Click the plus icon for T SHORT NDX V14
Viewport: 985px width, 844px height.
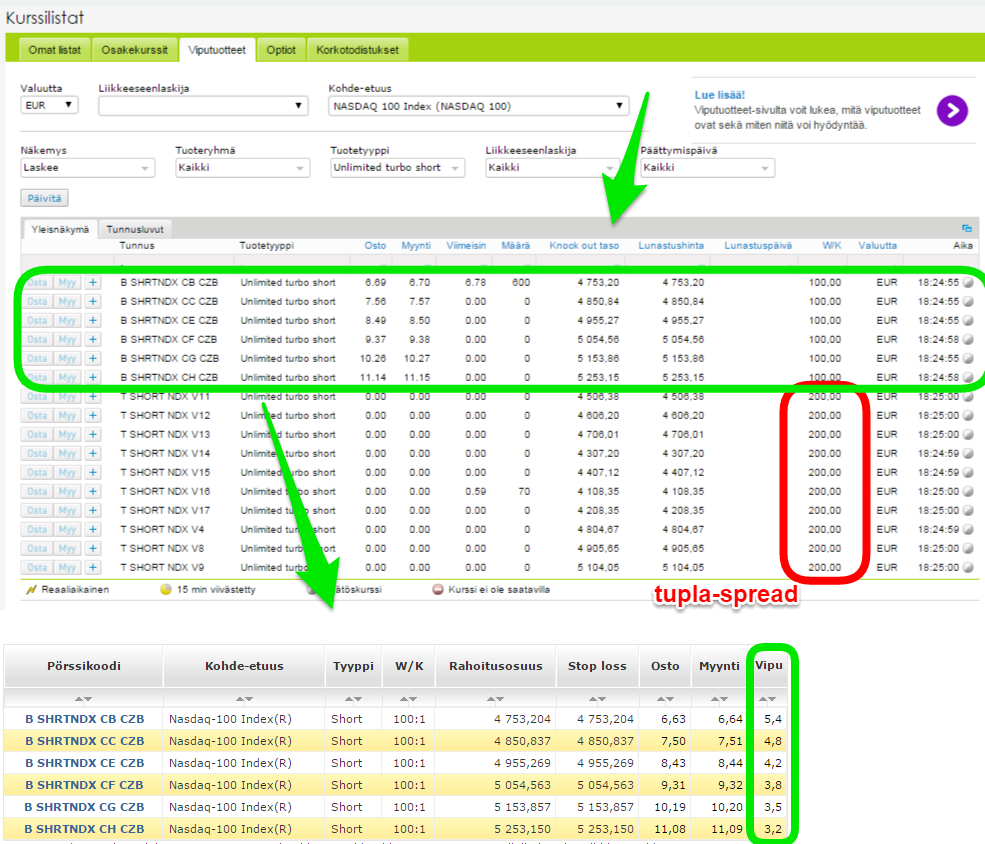click(x=93, y=453)
